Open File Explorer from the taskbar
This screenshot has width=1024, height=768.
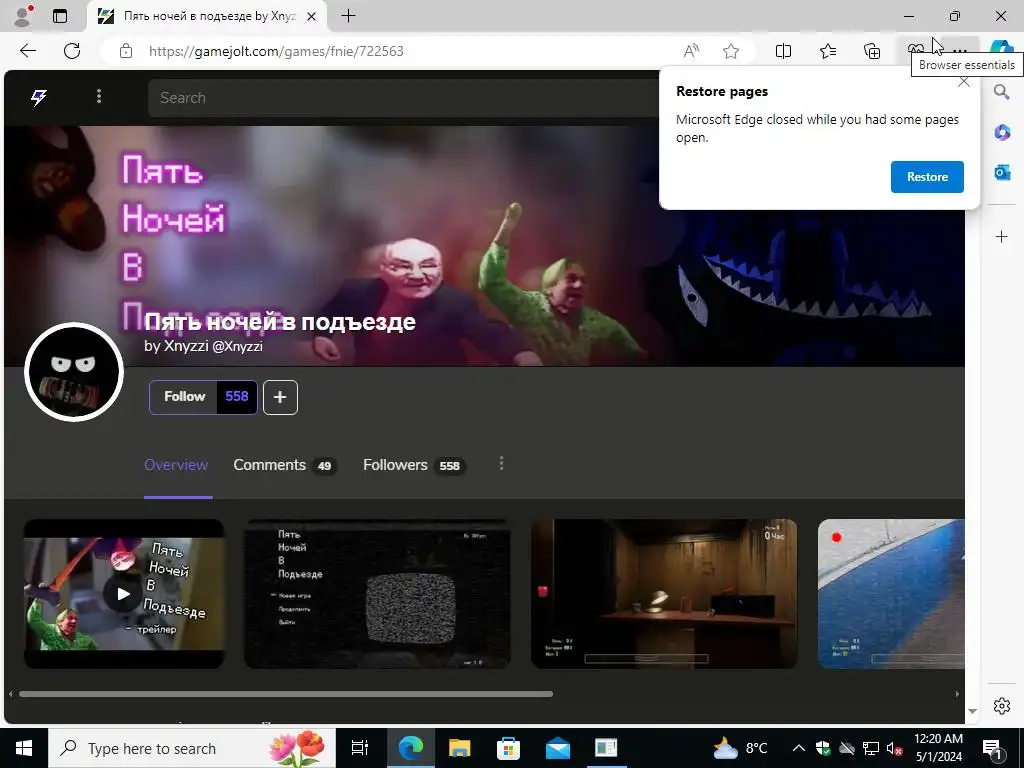(x=460, y=748)
